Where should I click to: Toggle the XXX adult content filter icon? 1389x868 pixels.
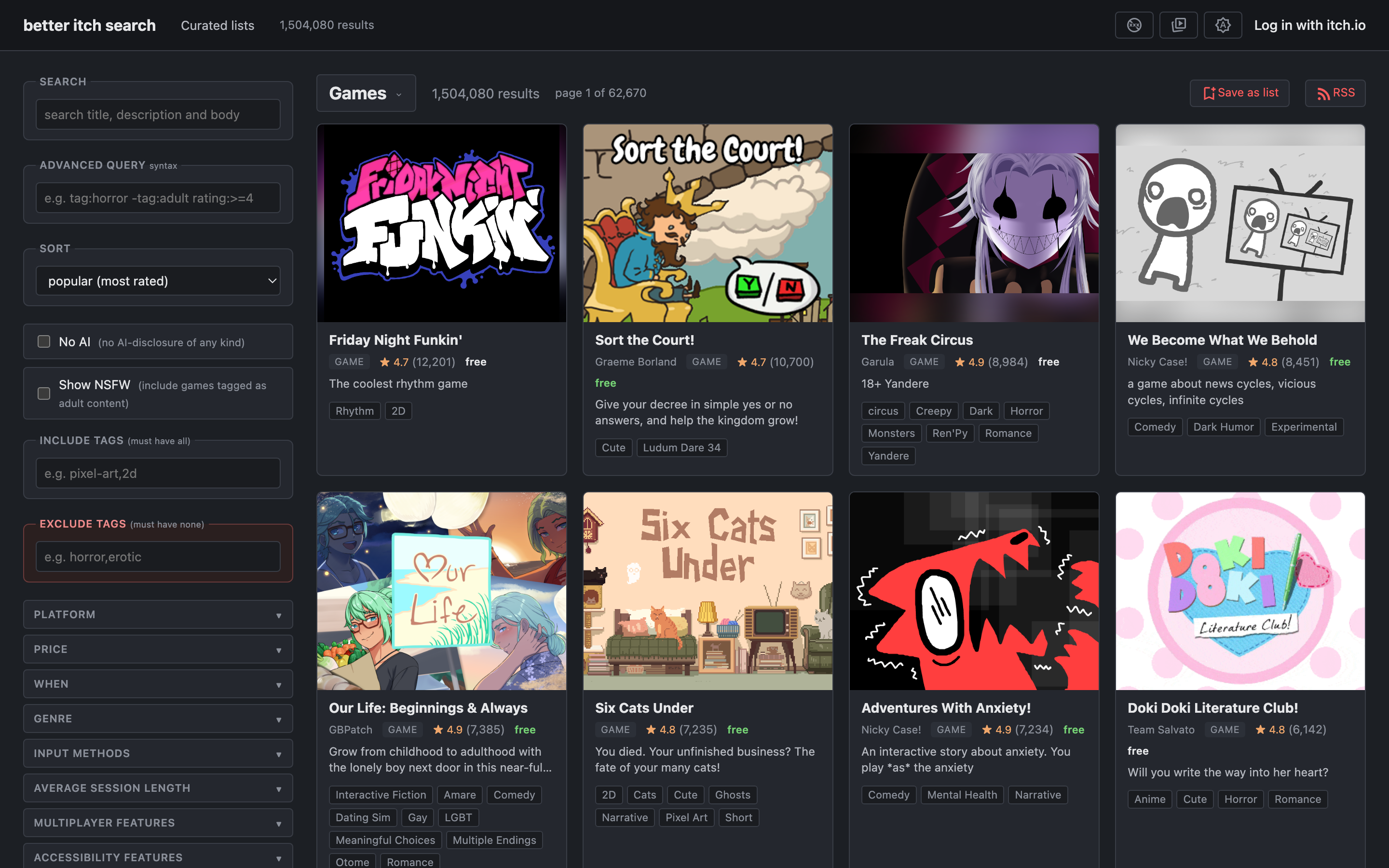coord(1133,25)
